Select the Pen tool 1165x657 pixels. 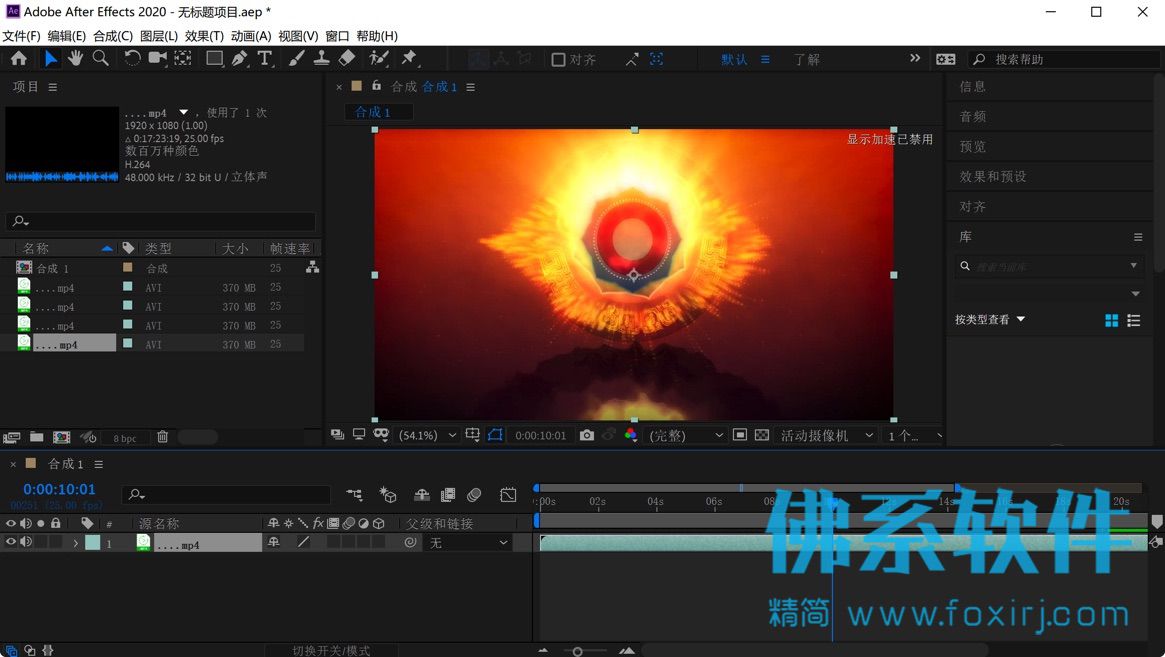pyautogui.click(x=239, y=59)
